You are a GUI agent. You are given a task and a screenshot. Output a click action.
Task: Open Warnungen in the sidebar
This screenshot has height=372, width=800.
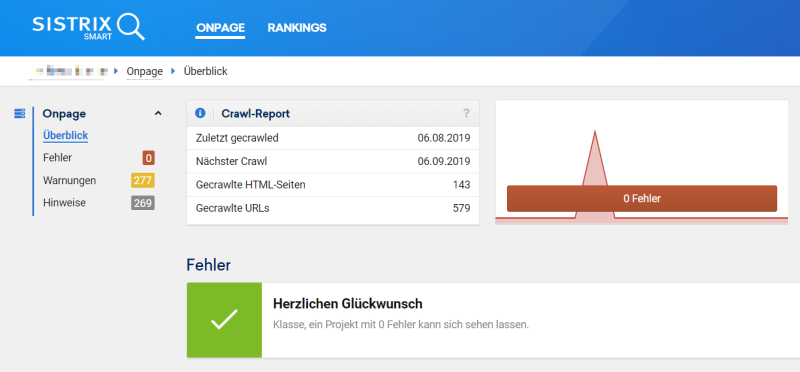tap(69, 181)
